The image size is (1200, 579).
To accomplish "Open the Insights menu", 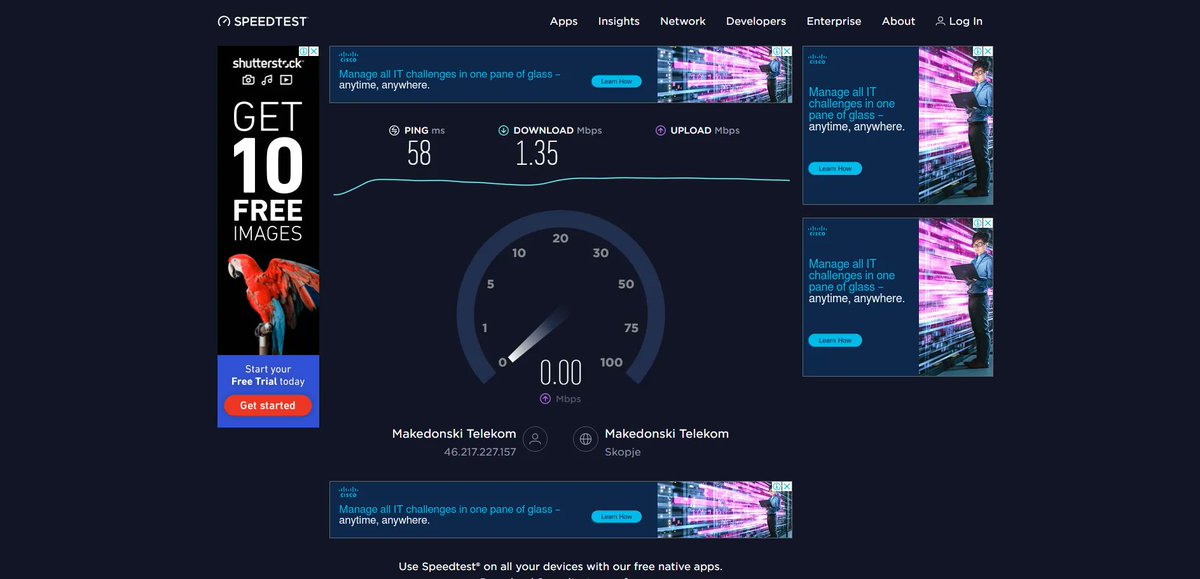I will (x=619, y=21).
